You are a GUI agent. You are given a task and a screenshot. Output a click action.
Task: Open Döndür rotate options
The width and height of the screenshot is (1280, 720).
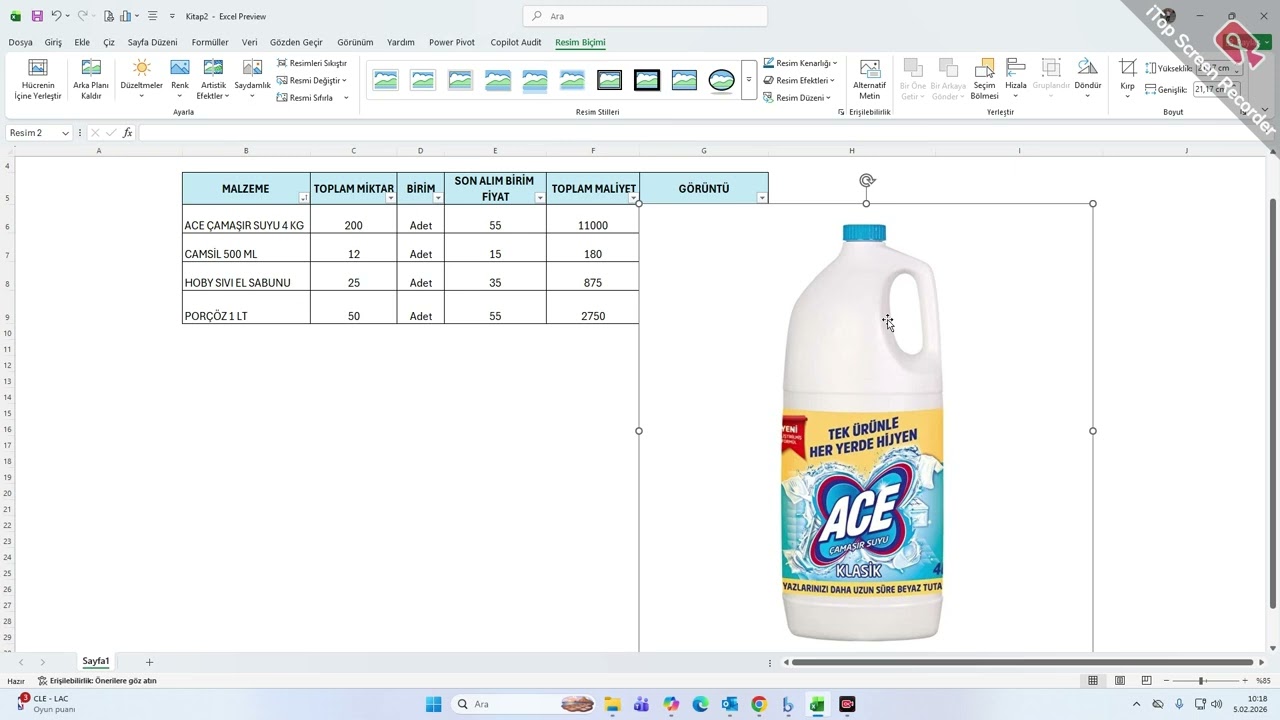coord(1088,80)
